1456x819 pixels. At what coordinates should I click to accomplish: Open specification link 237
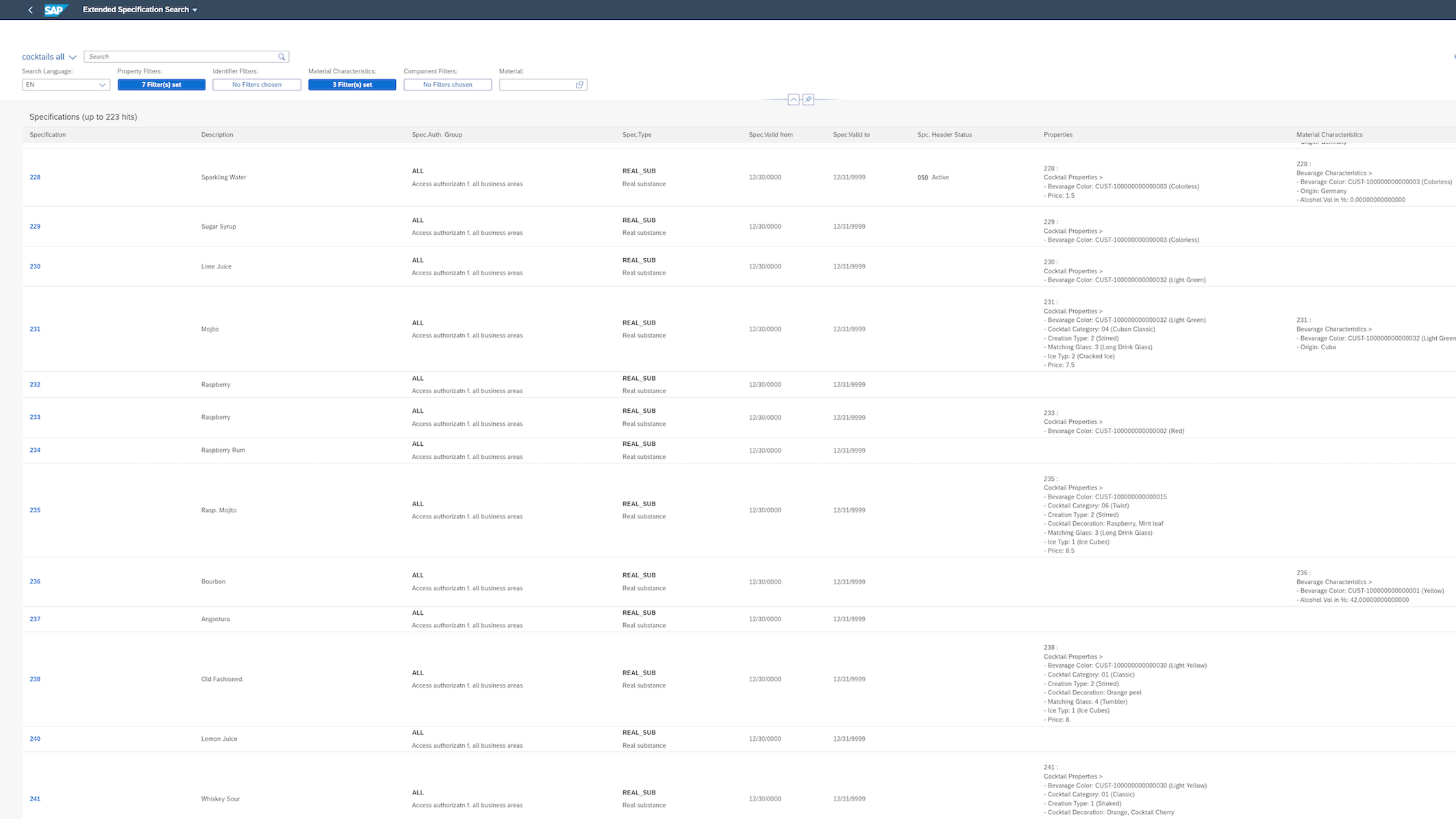35,619
